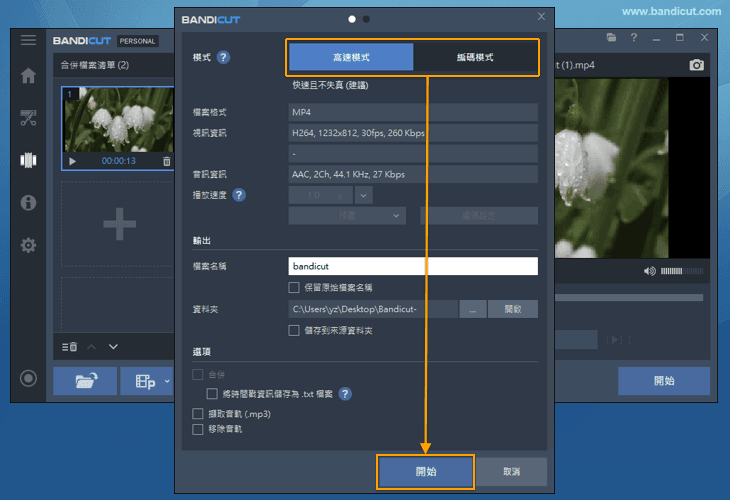The height and width of the screenshot is (500, 730).
Task: Click help icon next to 播放速度
Action: click(239, 195)
